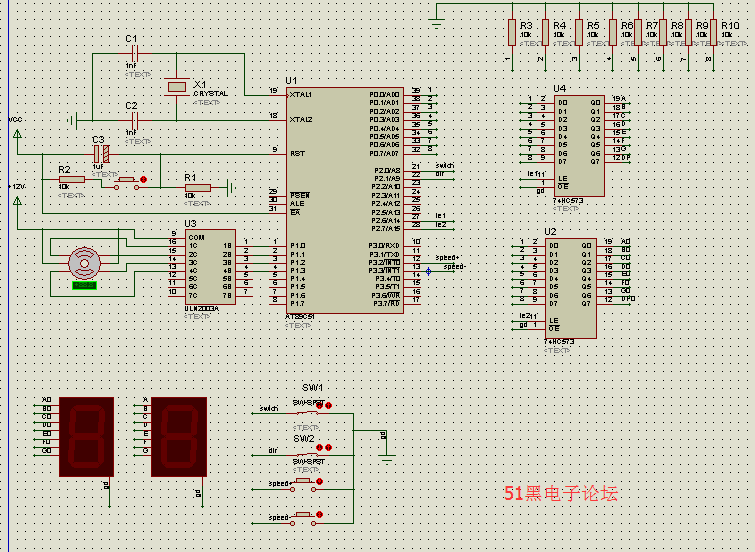755x552 pixels.
Task: Click the SW1 switch contact symbol
Action: [307, 413]
